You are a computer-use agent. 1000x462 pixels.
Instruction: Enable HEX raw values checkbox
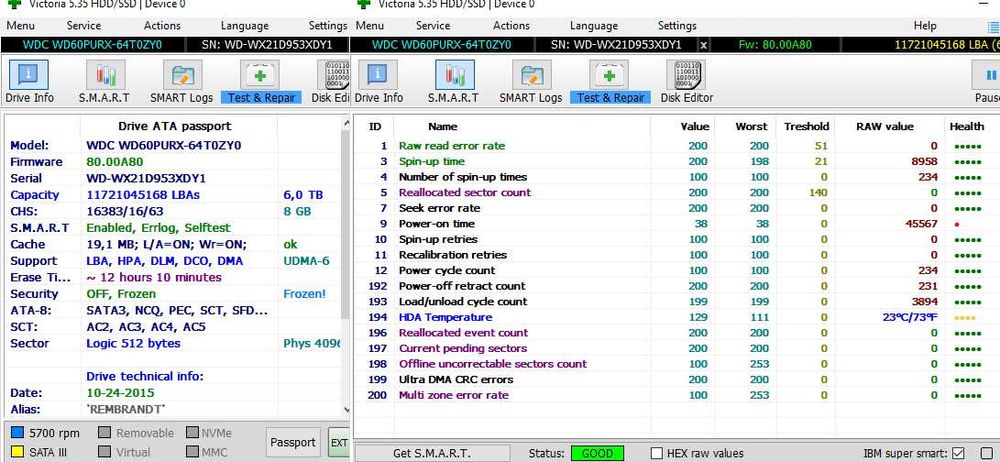click(x=656, y=454)
